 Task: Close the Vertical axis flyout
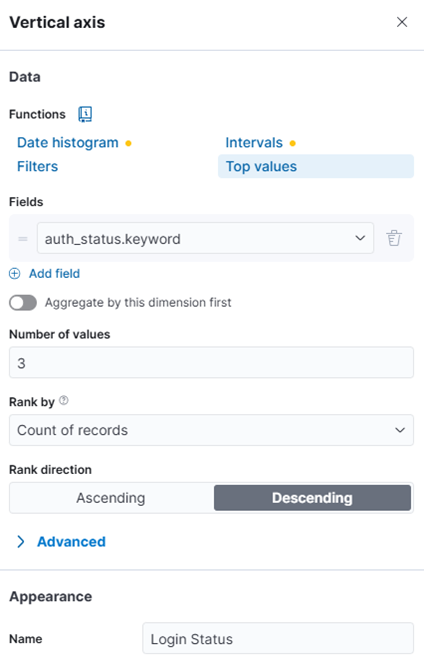tap(402, 22)
